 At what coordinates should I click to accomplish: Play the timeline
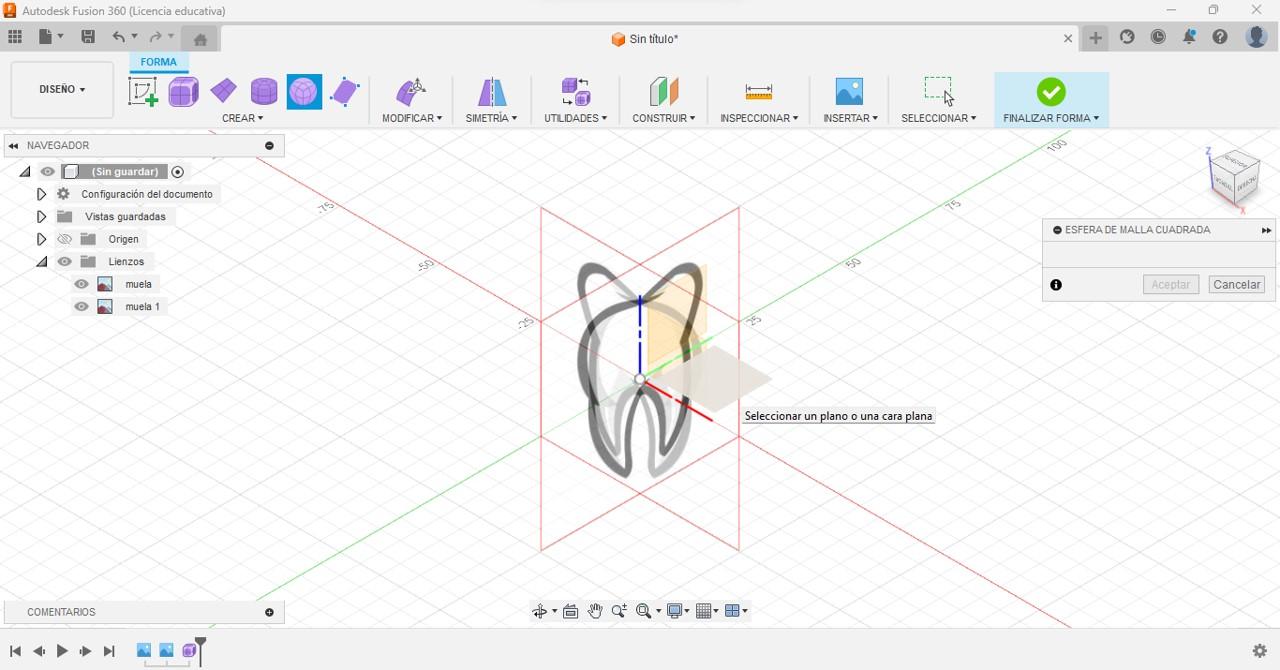[62, 651]
